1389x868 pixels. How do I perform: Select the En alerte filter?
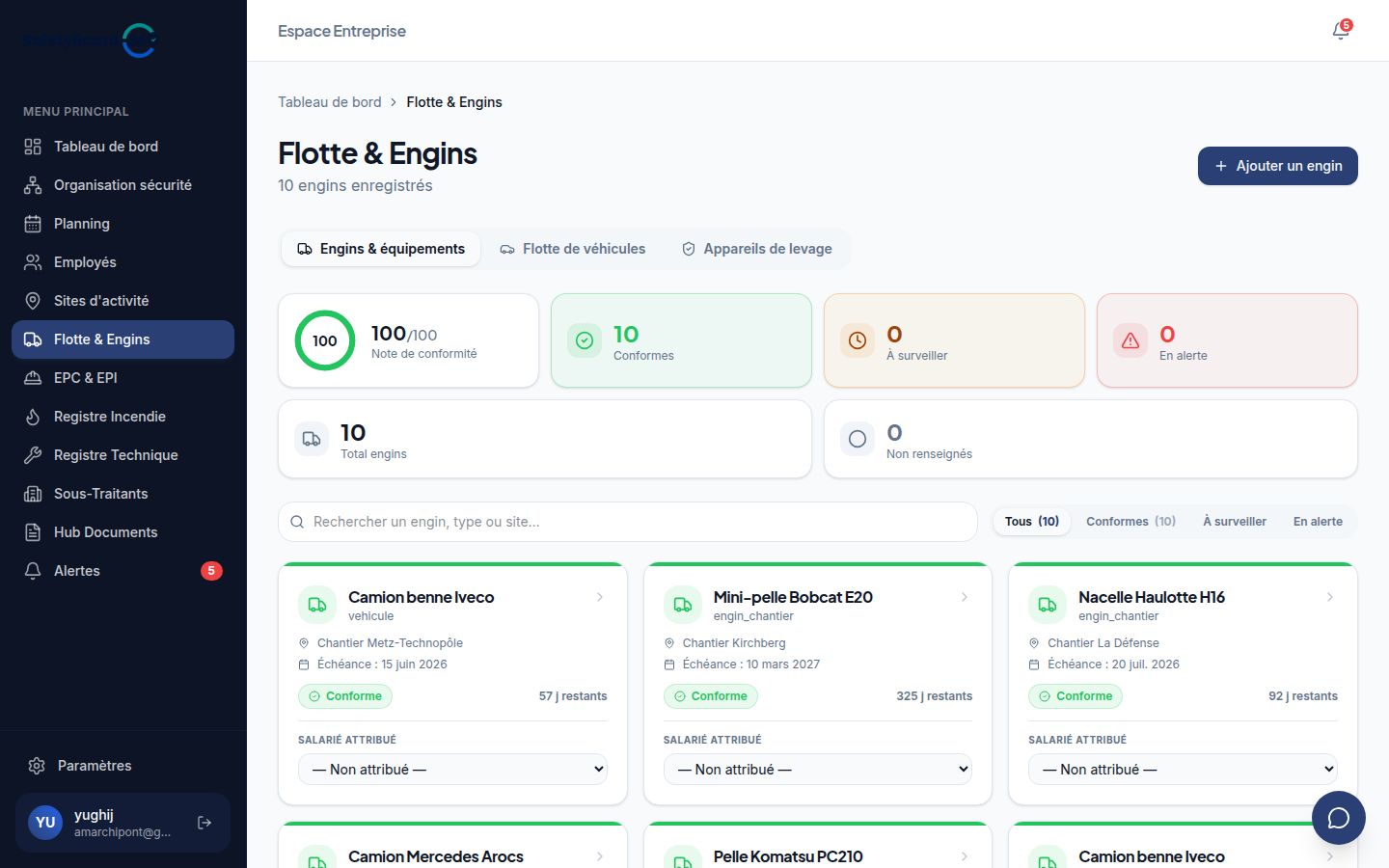click(x=1318, y=522)
